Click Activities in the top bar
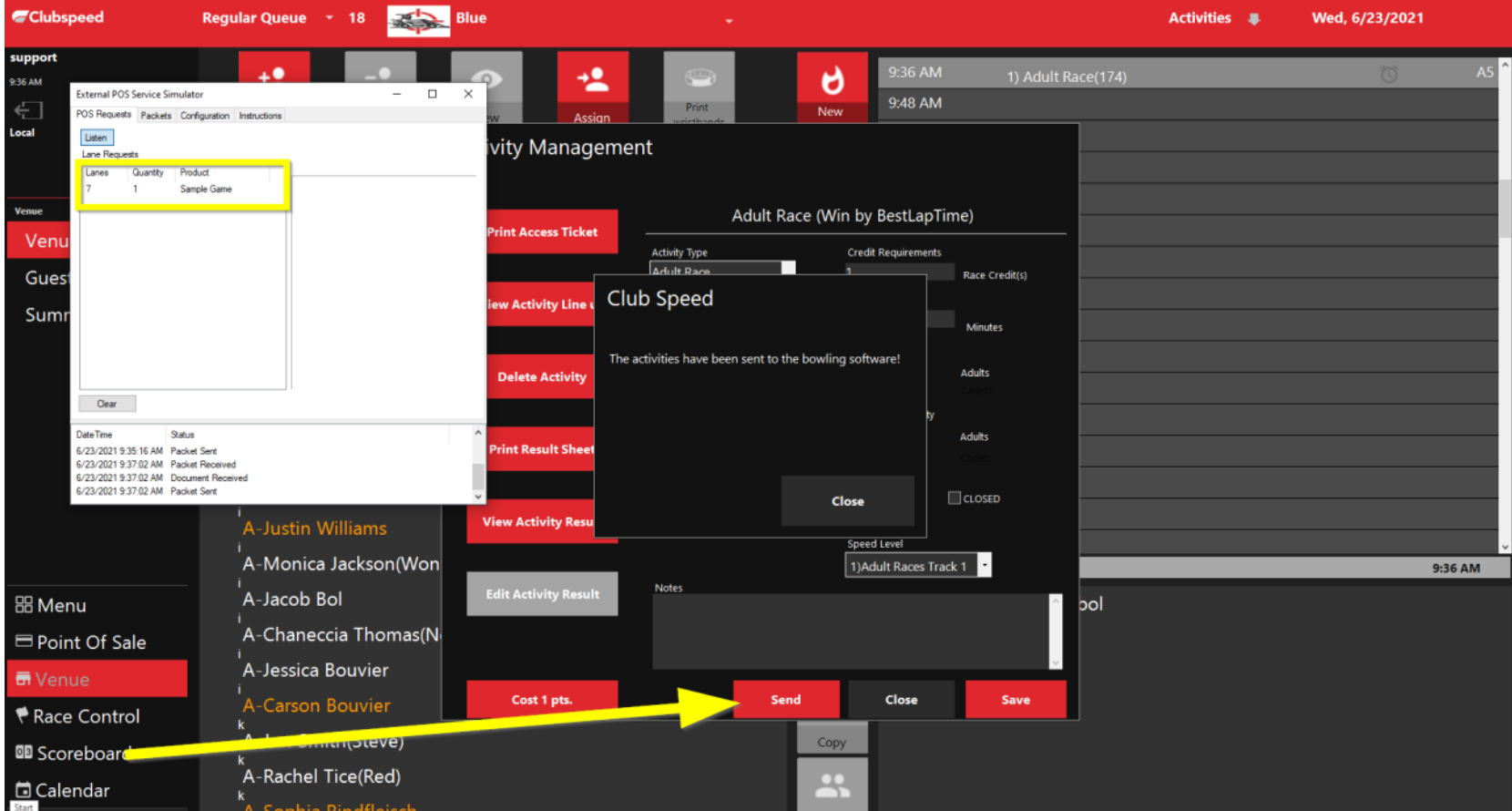Screen dimensions: 1512x811 point(1200,18)
